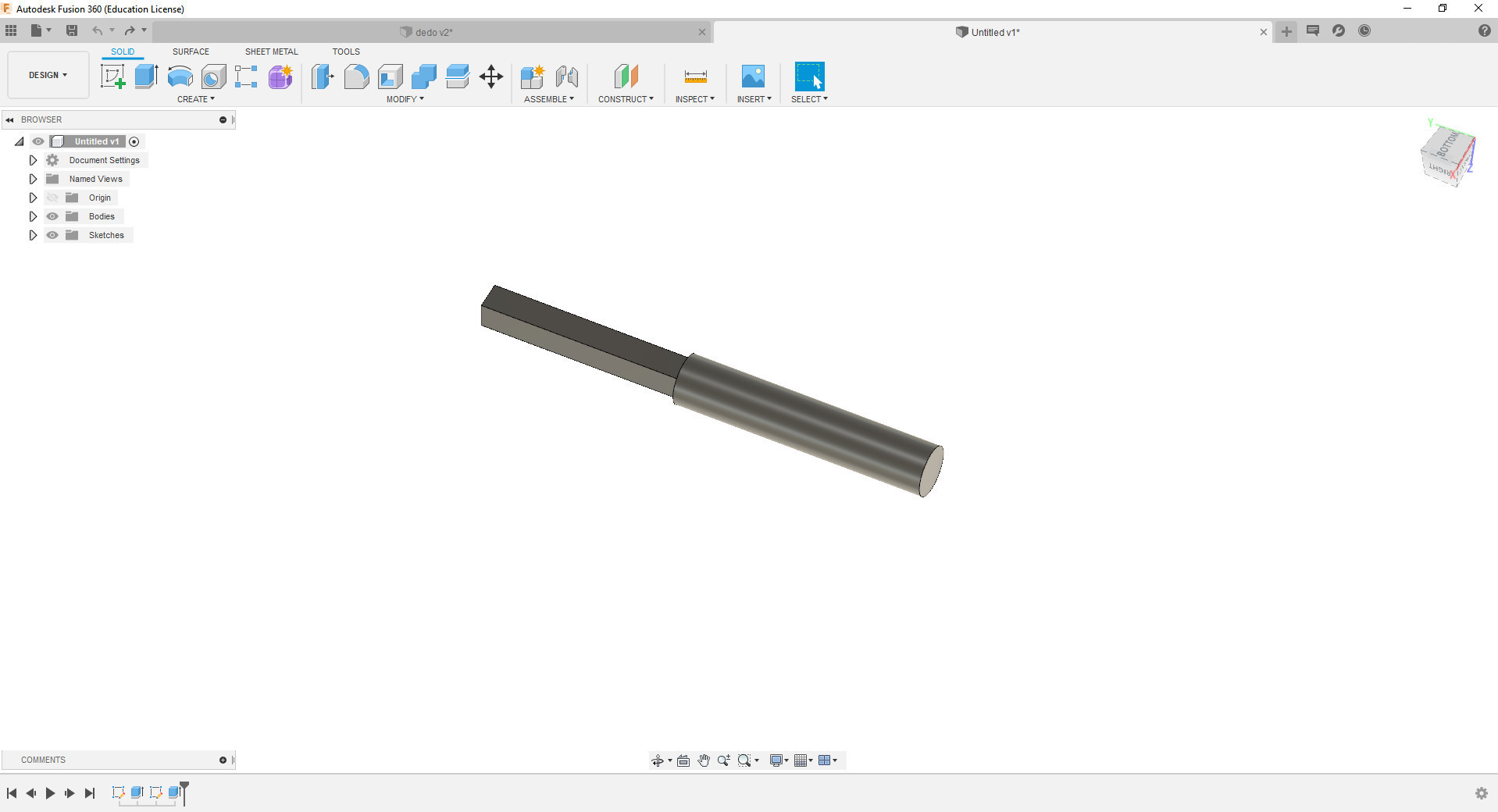This screenshot has width=1498, height=812.
Task: Redo the last action
Action: point(130,30)
